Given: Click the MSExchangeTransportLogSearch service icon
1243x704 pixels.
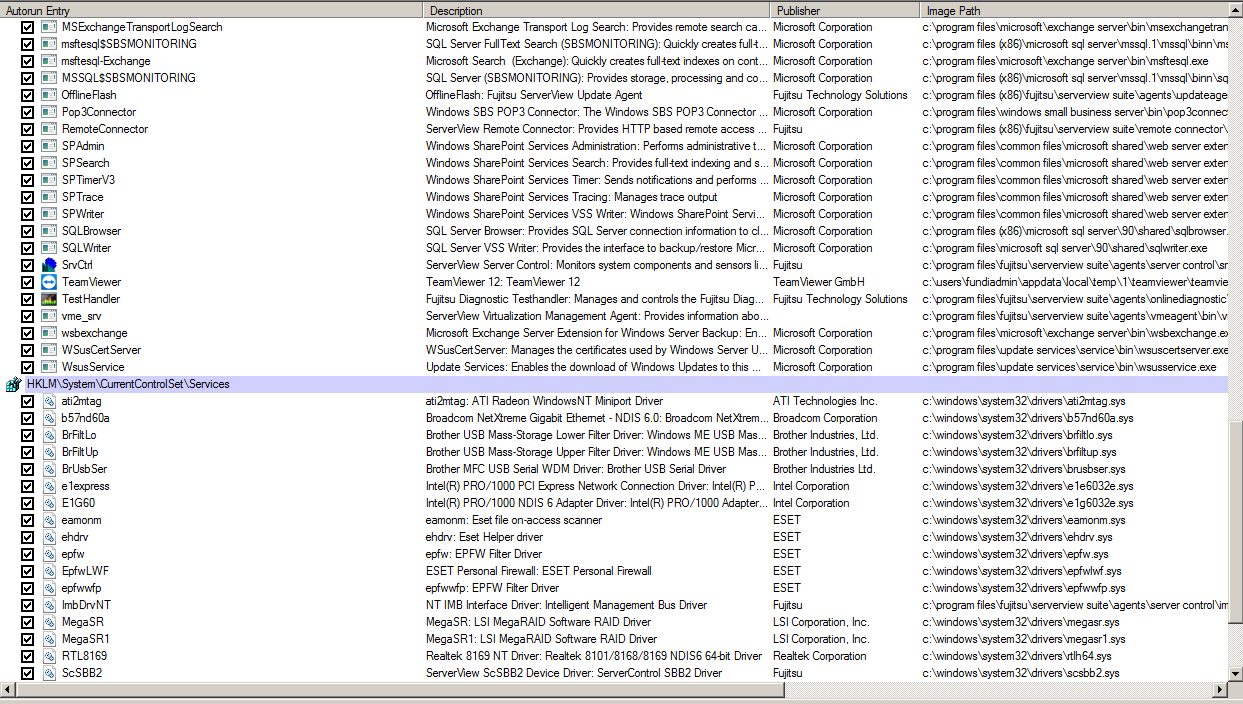Looking at the screenshot, I should pos(49,27).
